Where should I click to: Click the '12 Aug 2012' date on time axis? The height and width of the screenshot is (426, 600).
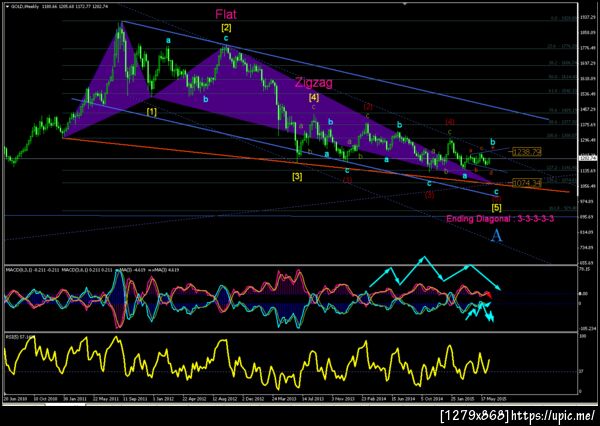225,399
